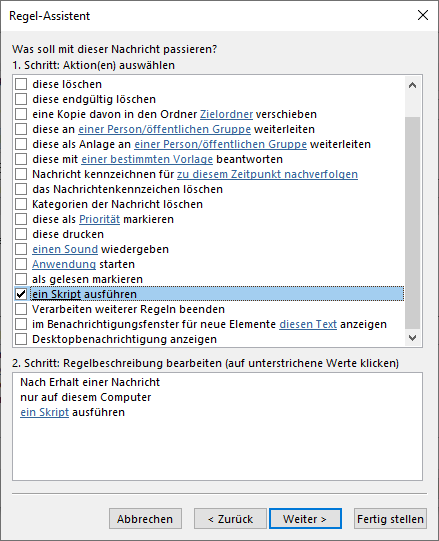Screen dimensions: 439x541
Task: Click scrollbar down arrow in action list
Action: coord(412,338)
